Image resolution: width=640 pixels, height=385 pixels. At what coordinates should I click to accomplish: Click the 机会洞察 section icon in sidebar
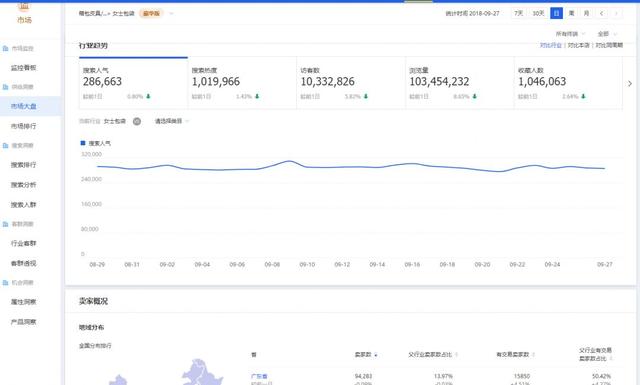pyautogui.click(x=5, y=283)
